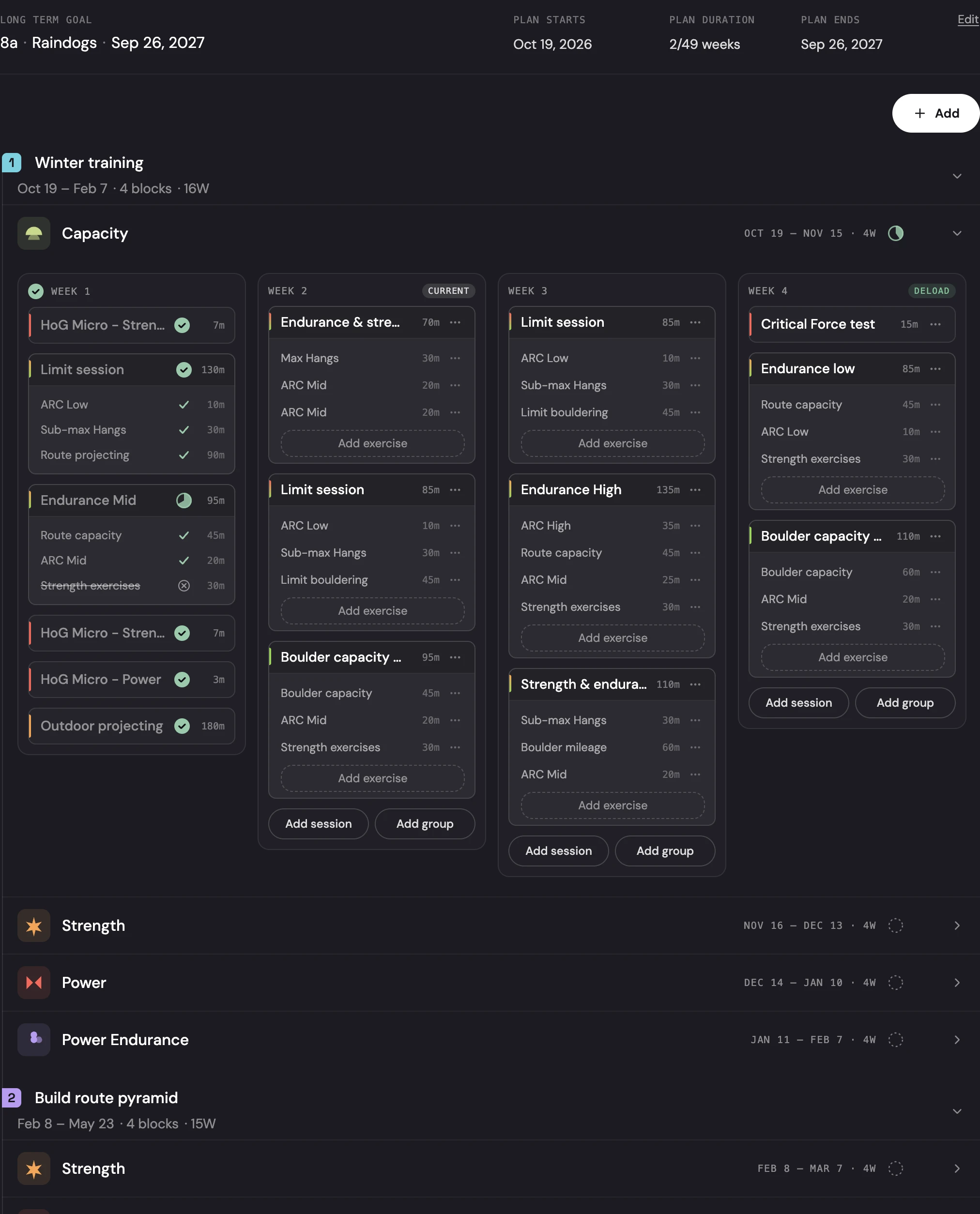
Task: Open options for Boulder mileage exercise
Action: 695,747
